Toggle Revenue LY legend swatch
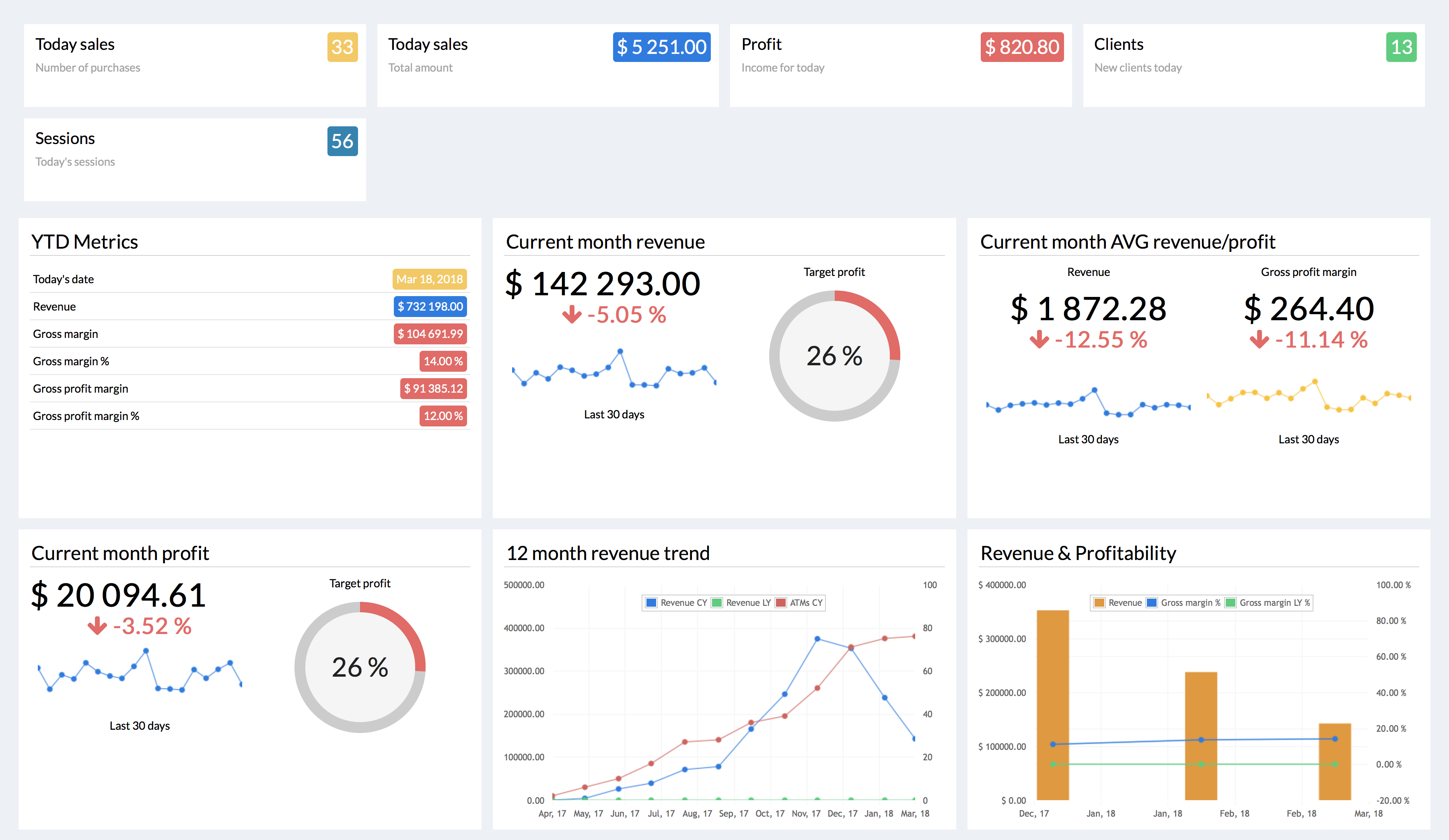This screenshot has width=1449, height=840. coord(717,603)
